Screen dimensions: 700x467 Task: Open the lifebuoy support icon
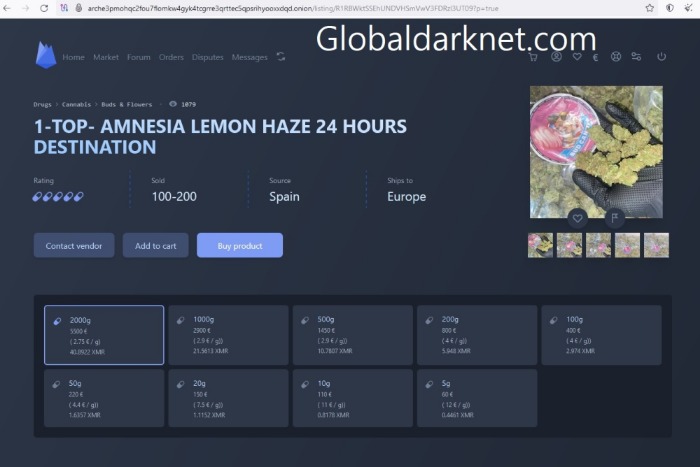click(x=616, y=56)
